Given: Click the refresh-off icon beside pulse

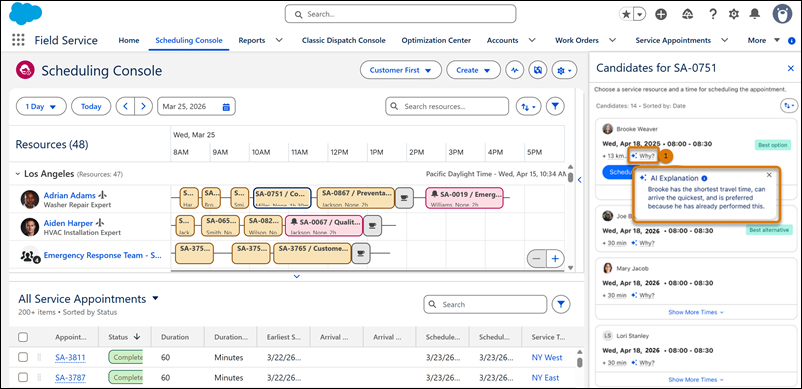Looking at the screenshot, I should click(538, 70).
